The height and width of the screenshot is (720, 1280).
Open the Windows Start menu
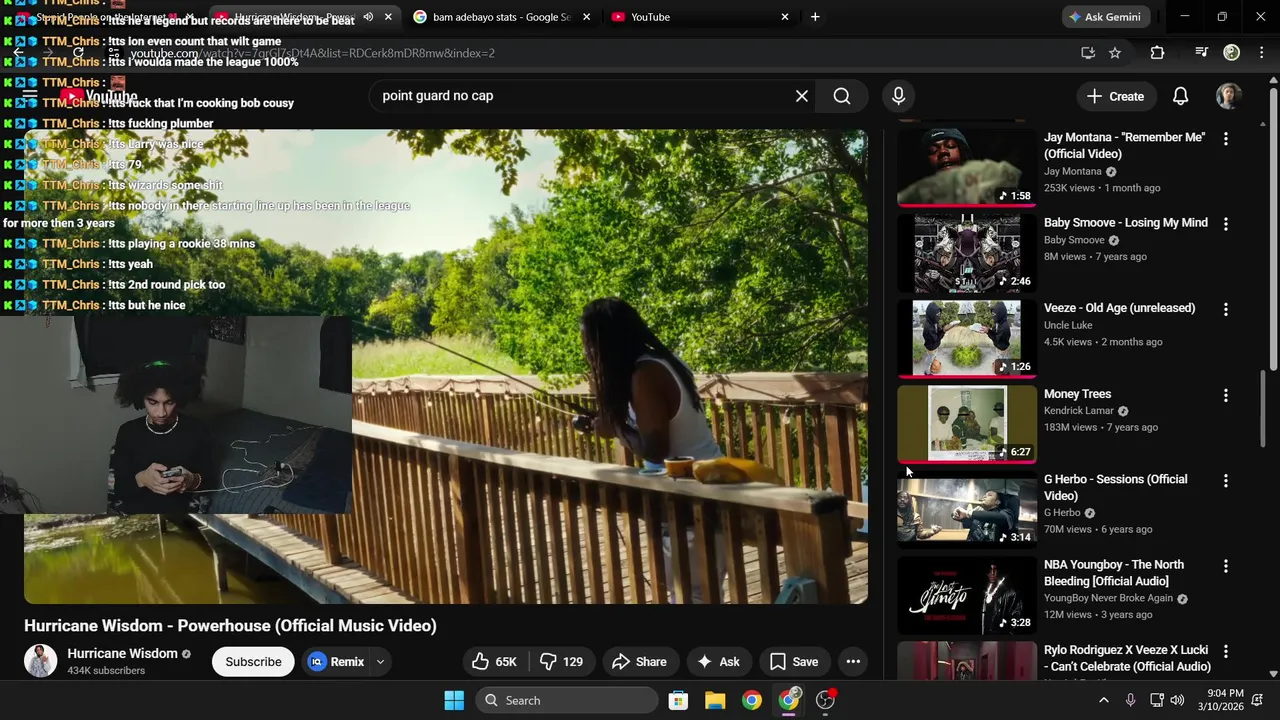click(x=454, y=700)
